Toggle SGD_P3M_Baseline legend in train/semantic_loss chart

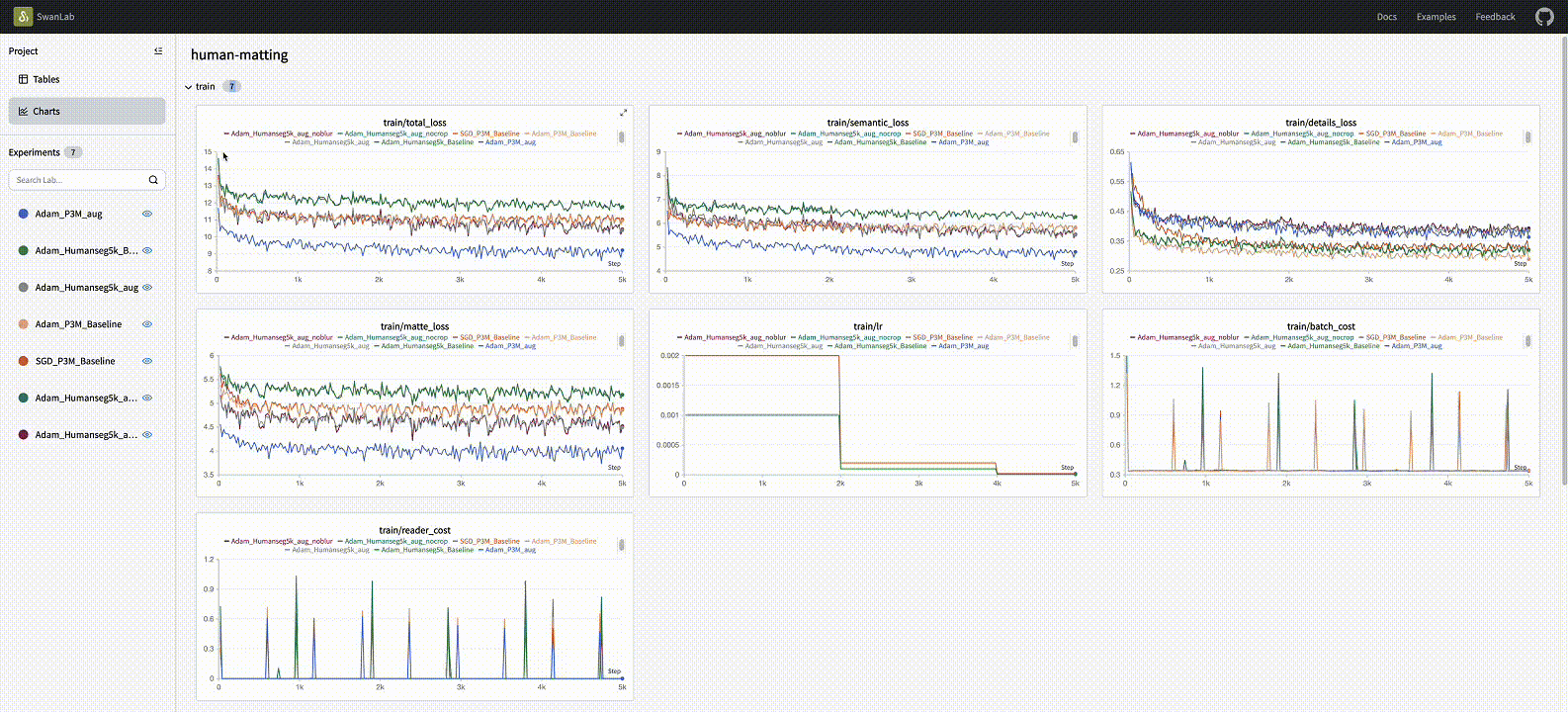point(939,133)
